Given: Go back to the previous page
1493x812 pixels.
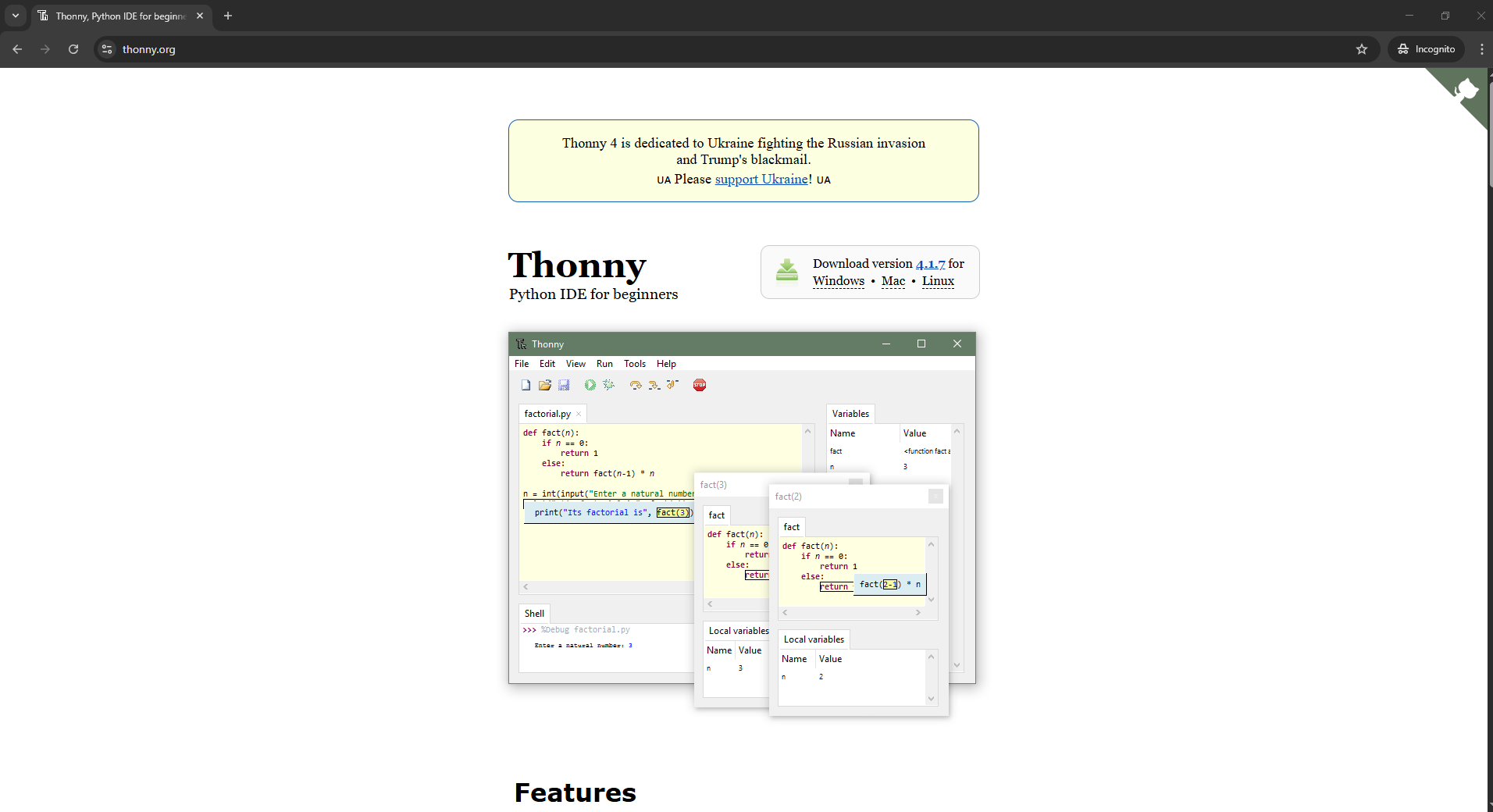Looking at the screenshot, I should [x=17, y=49].
